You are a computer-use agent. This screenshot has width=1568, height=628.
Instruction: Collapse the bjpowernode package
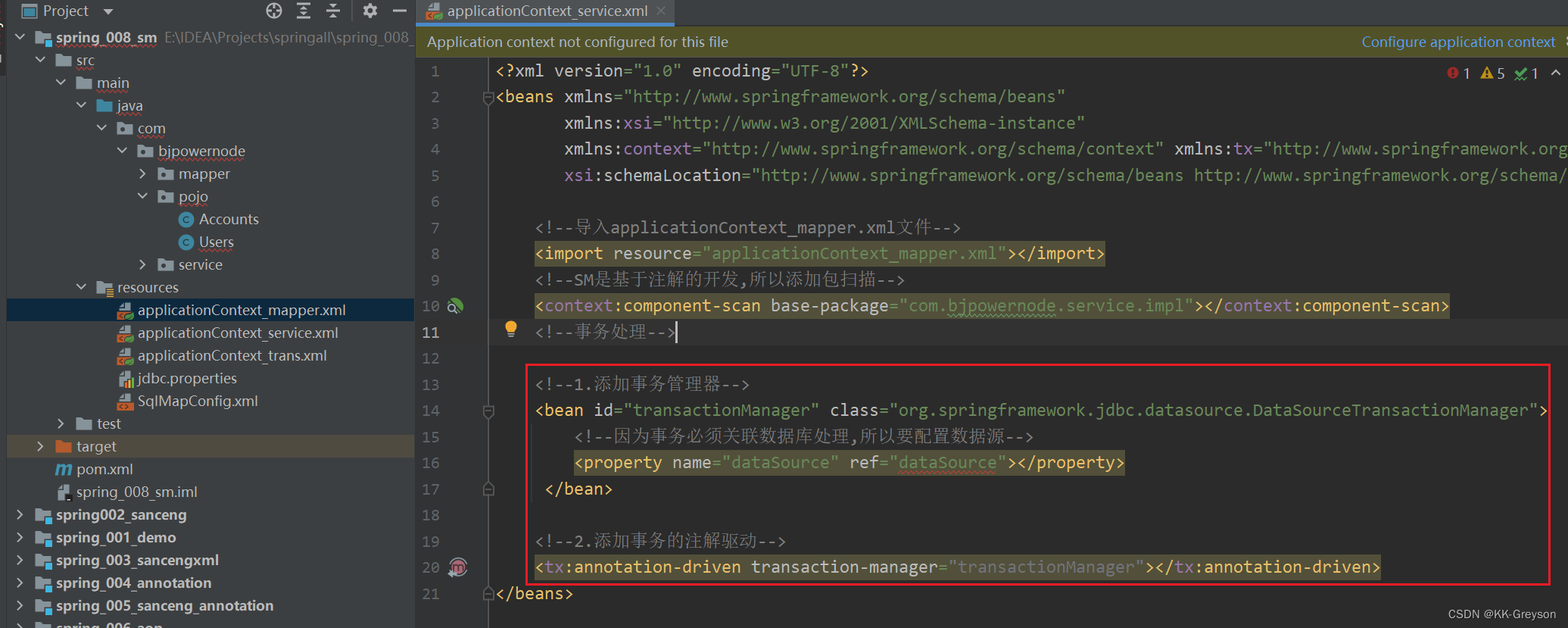(x=123, y=151)
